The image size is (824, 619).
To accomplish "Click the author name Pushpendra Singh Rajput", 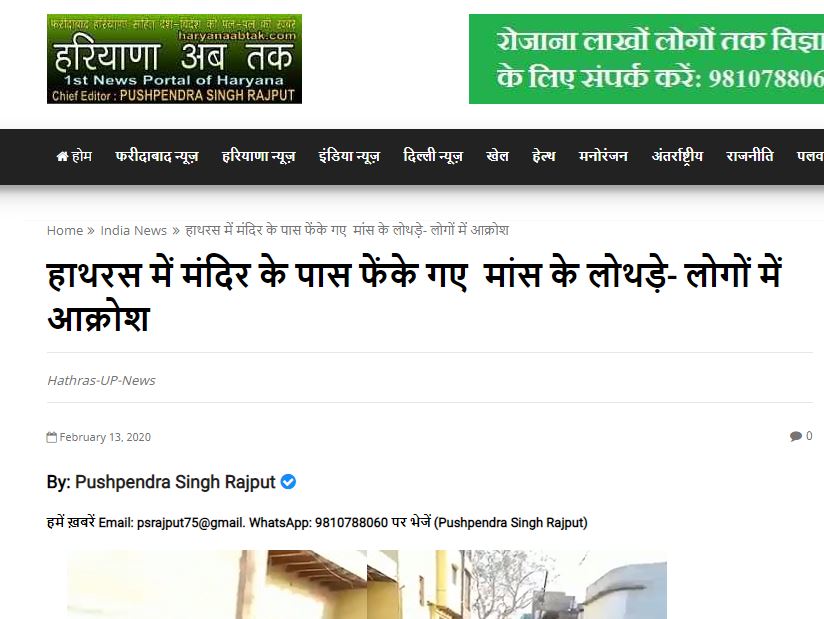I will pos(175,482).
